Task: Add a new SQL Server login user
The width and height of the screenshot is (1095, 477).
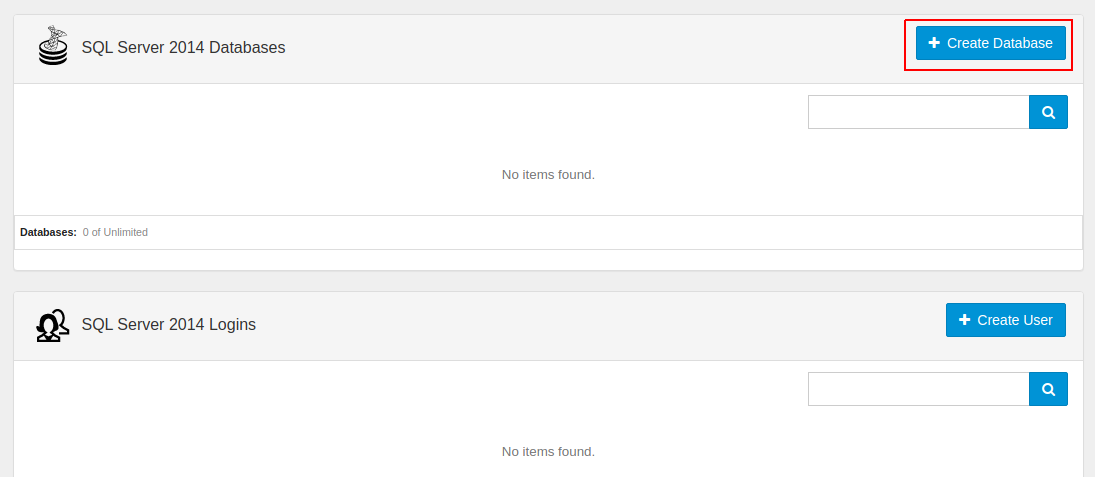Action: point(1006,320)
